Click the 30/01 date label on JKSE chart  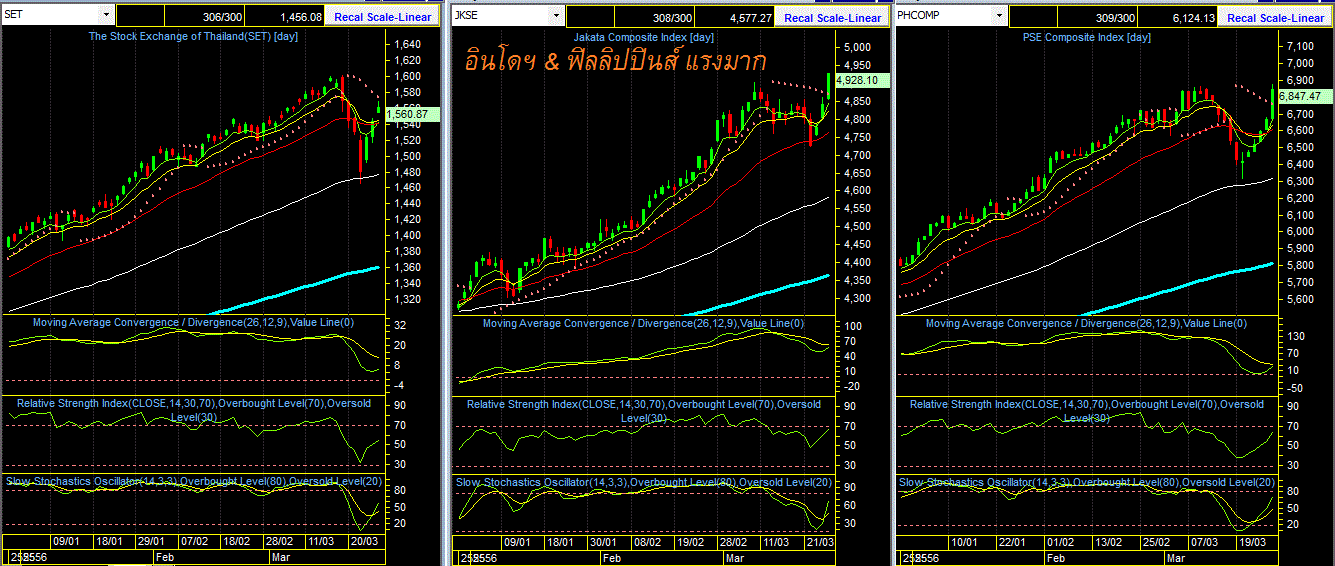[x=603, y=541]
